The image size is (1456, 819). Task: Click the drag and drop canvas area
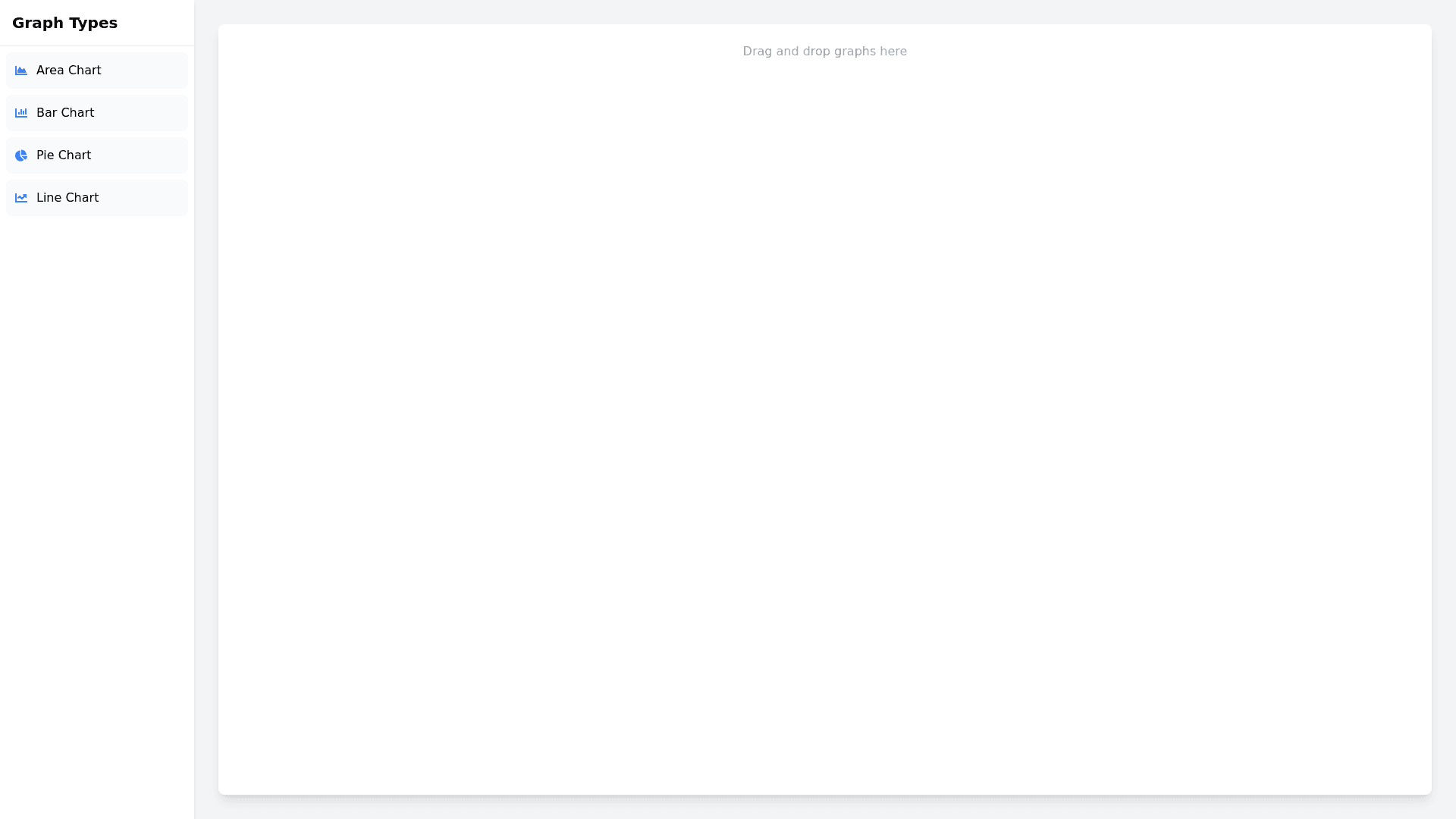pos(824,409)
